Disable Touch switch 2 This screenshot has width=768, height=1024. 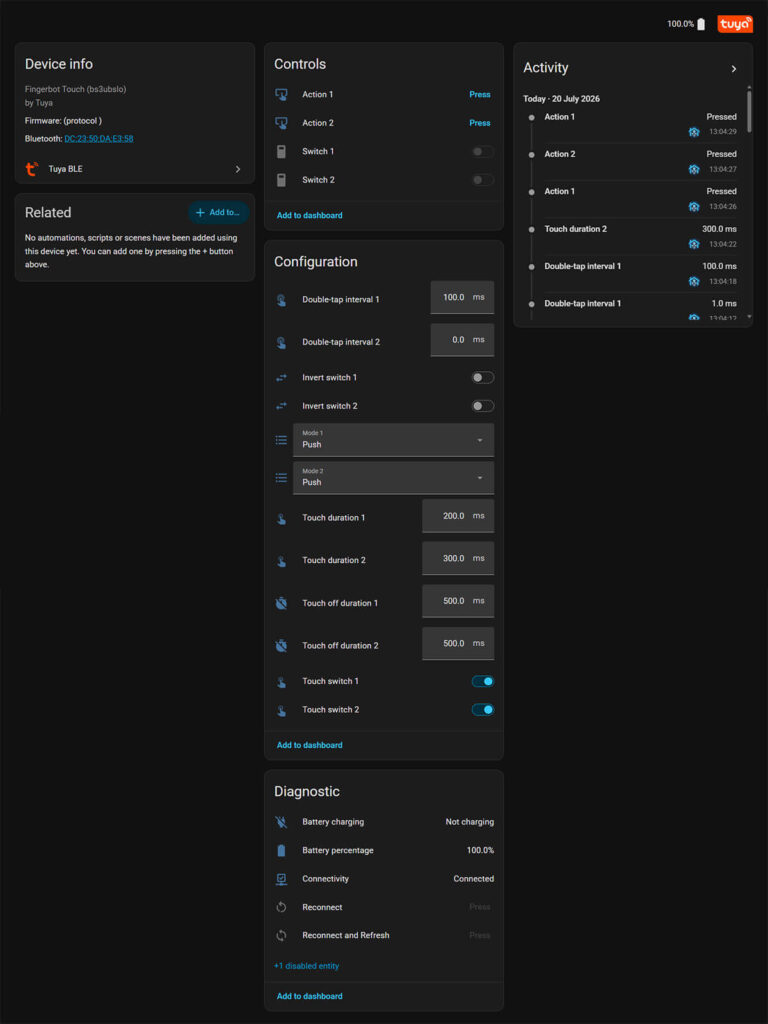pyautogui.click(x=483, y=710)
